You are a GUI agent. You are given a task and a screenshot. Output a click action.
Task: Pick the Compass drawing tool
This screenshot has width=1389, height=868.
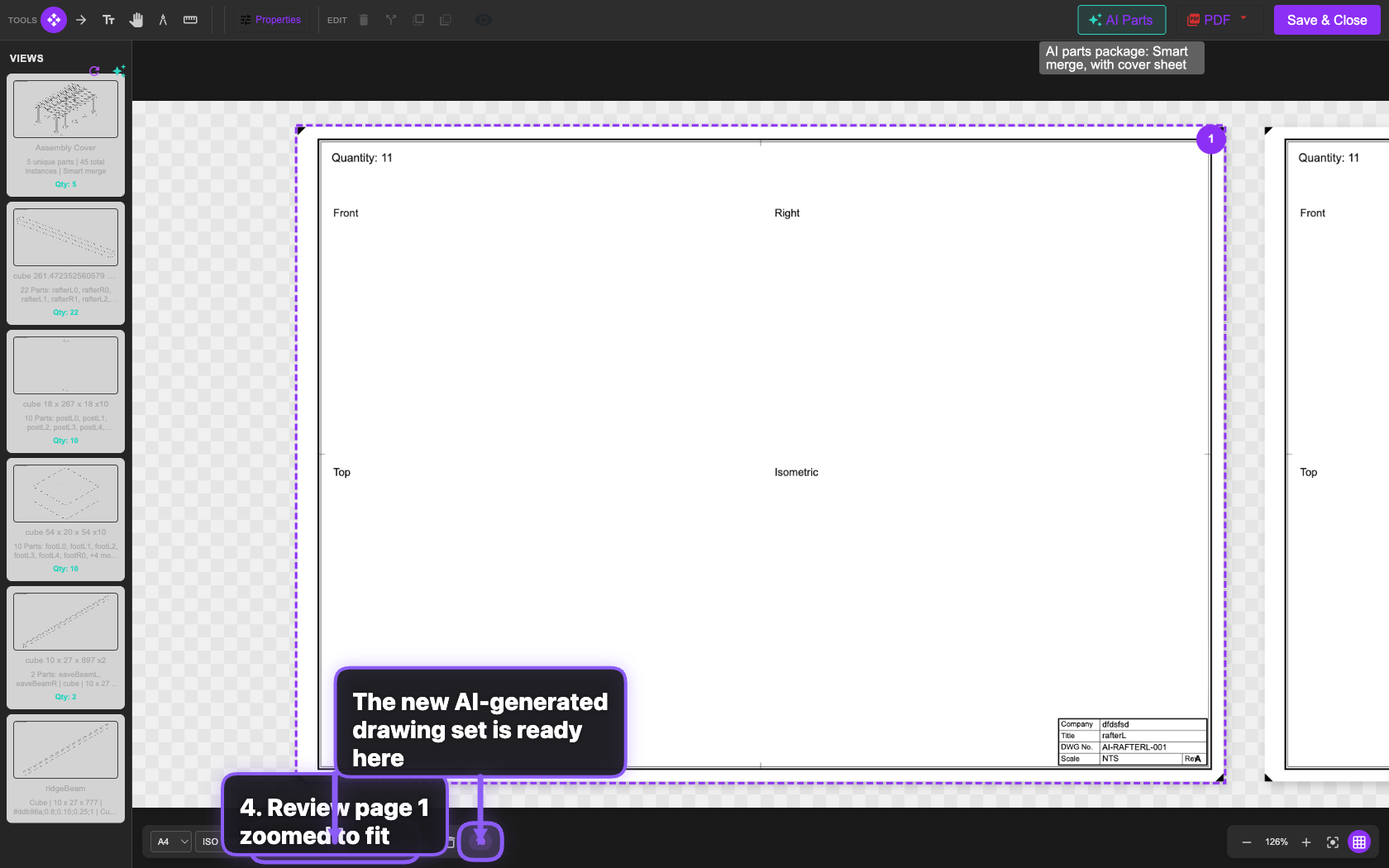tap(163, 20)
